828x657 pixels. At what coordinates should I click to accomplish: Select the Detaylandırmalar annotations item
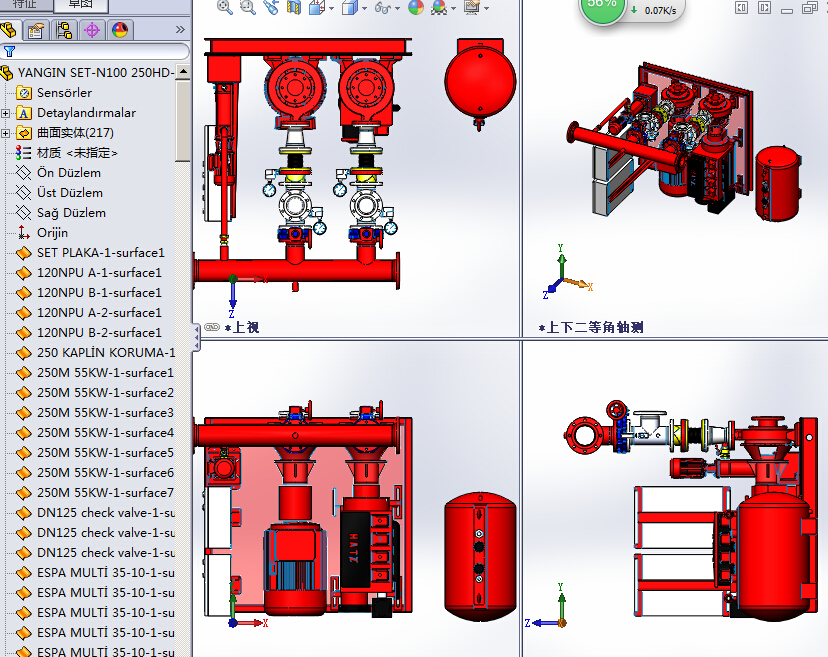point(86,112)
